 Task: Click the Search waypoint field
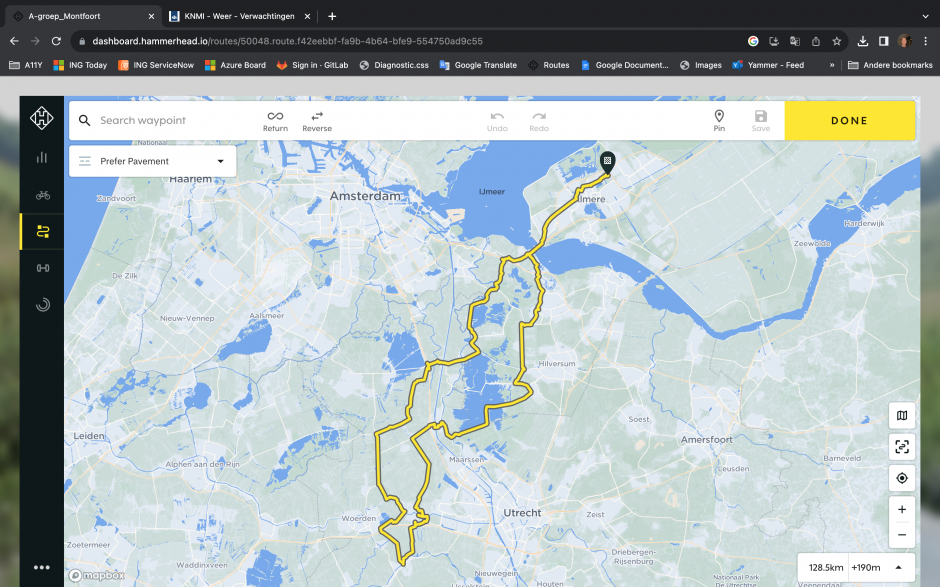tap(170, 120)
